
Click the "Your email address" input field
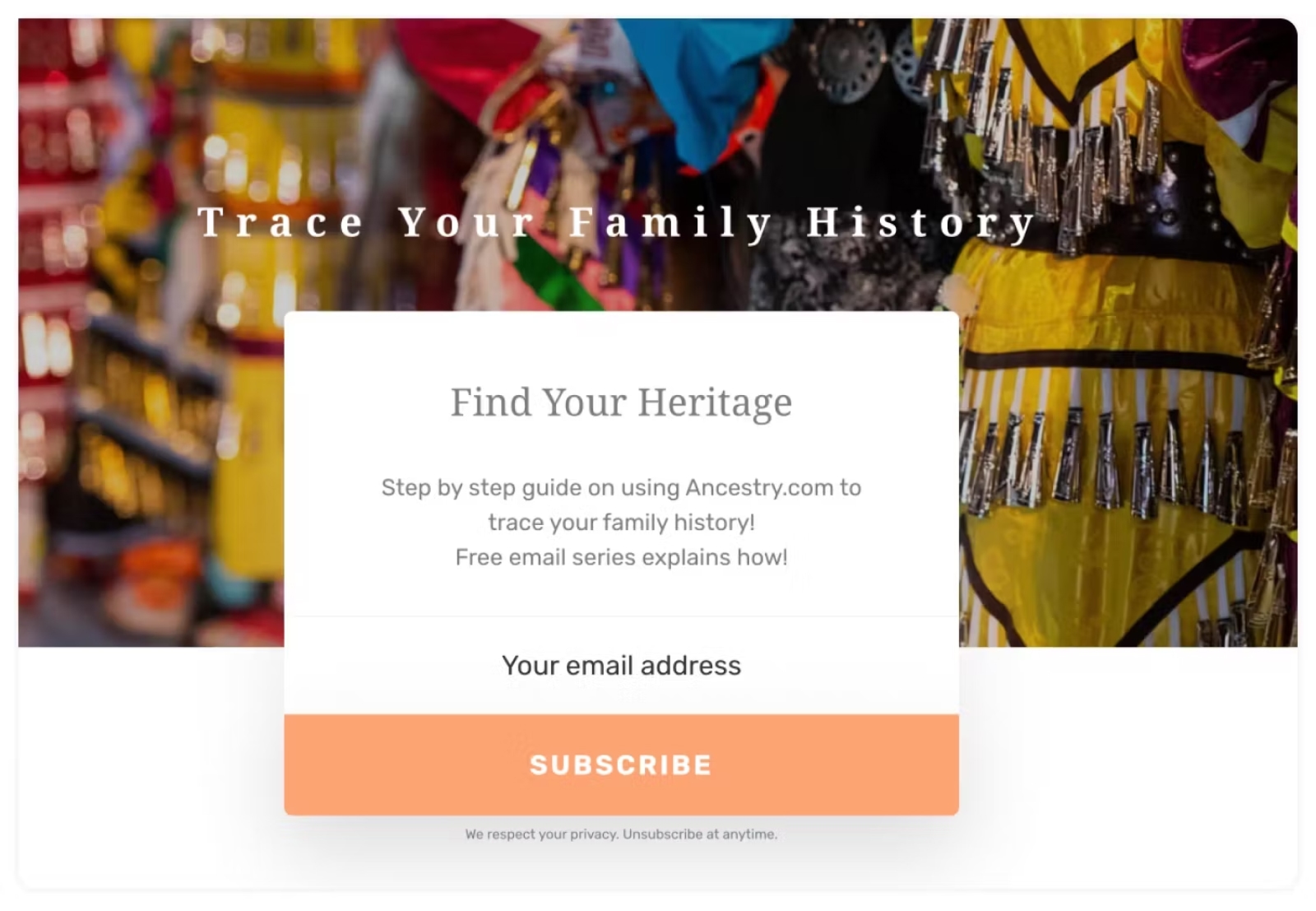pos(621,665)
